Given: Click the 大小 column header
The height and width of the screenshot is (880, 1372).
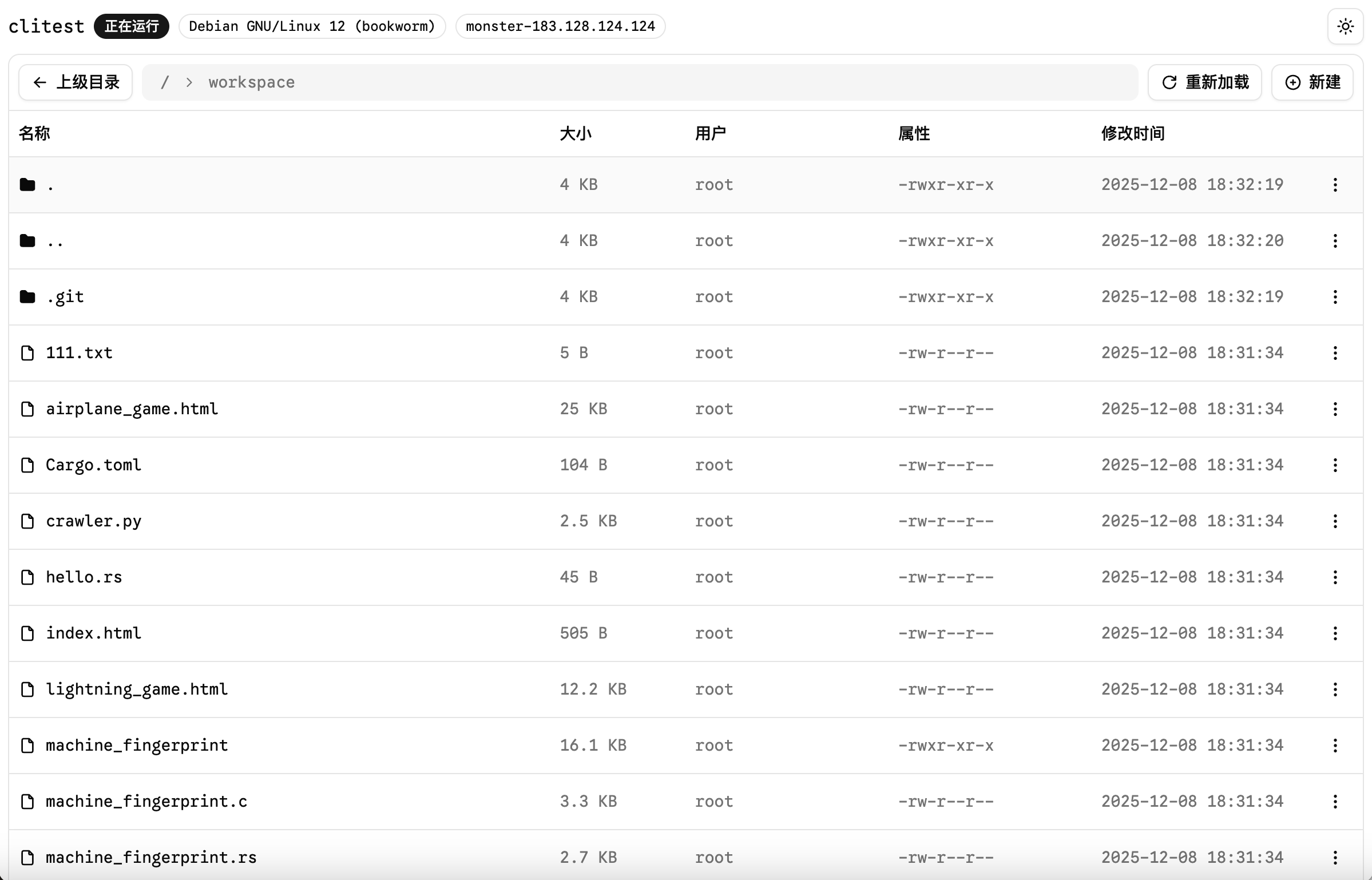Looking at the screenshot, I should click(575, 133).
